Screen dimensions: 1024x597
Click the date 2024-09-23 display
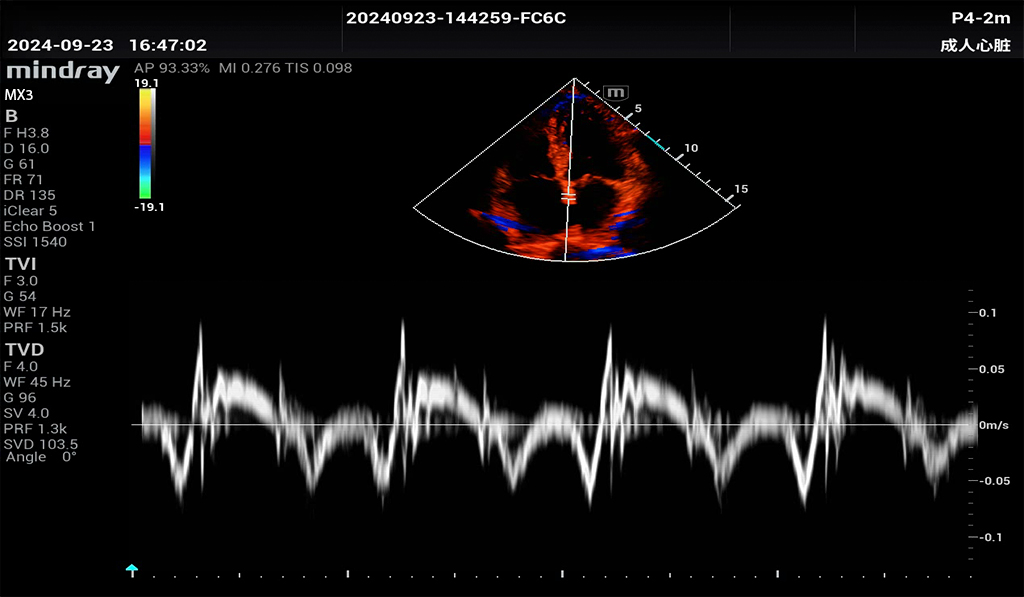click(61, 46)
